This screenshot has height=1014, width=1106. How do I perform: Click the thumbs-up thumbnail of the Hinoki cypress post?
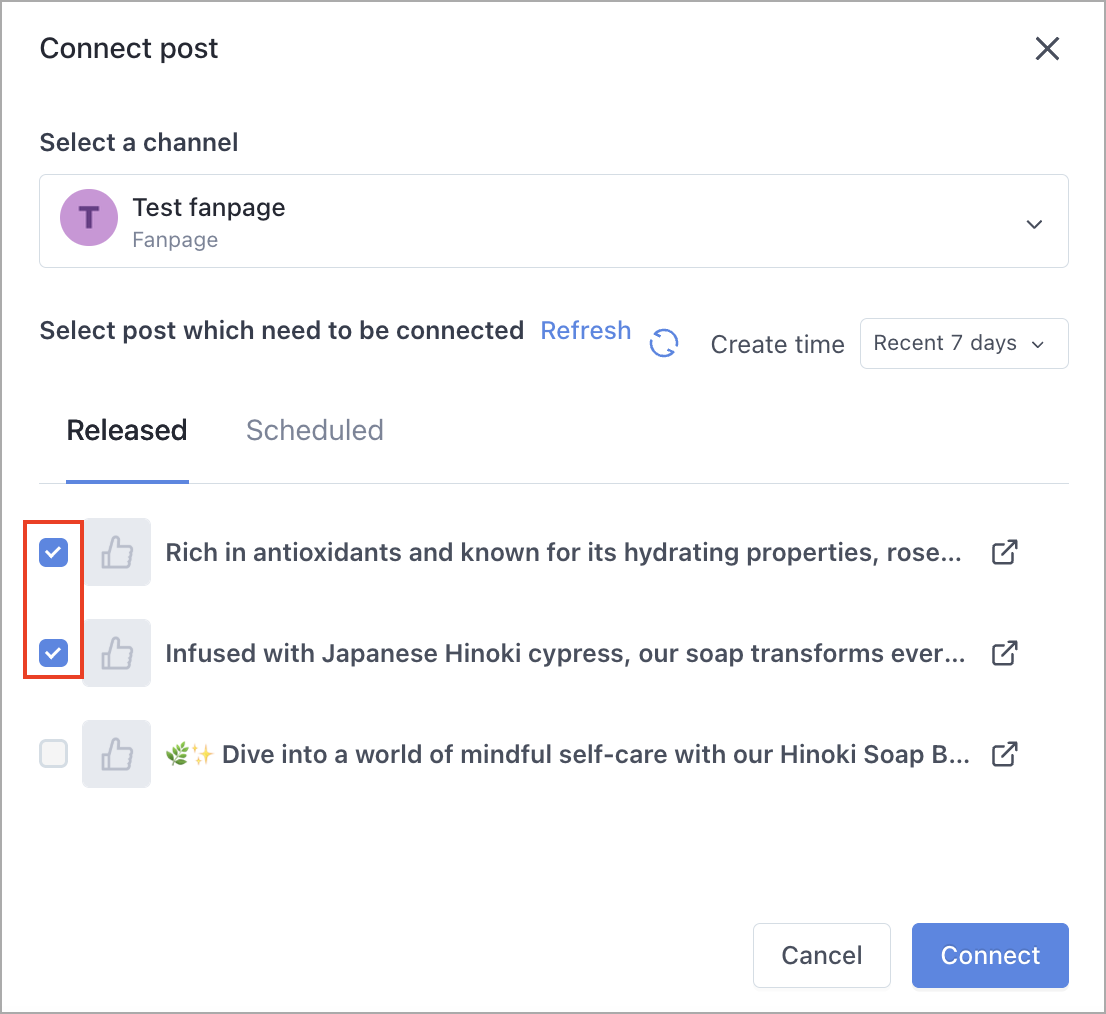(x=116, y=653)
